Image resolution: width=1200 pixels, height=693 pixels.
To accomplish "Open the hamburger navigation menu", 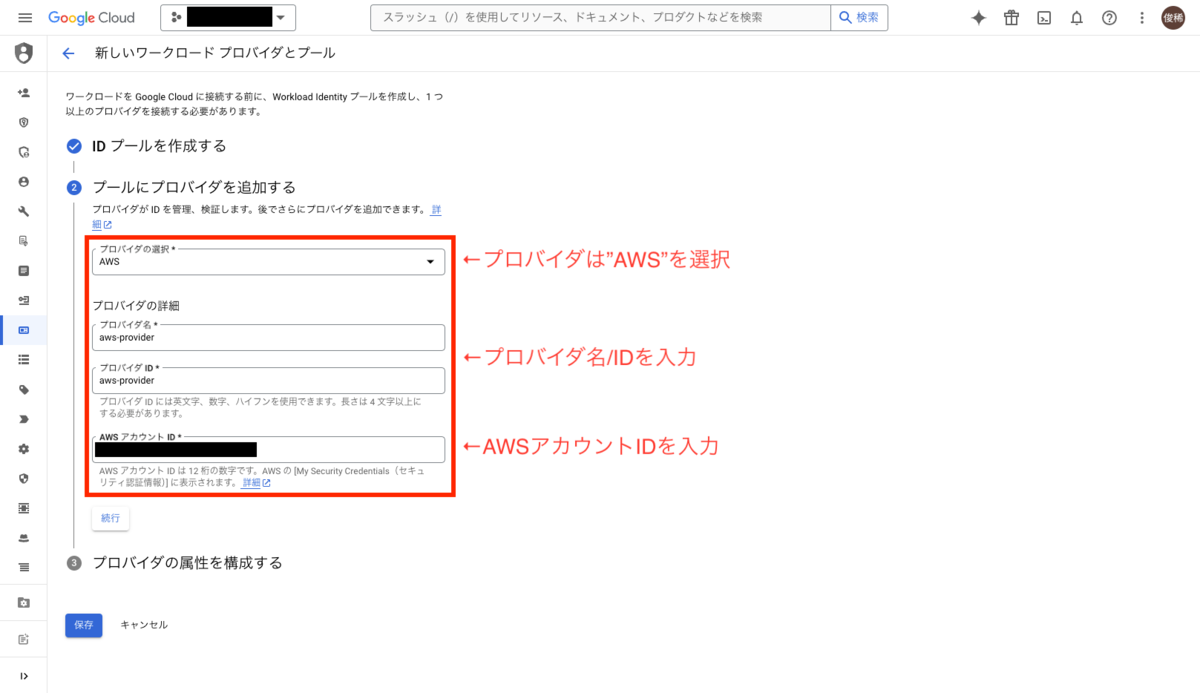I will click(x=25, y=18).
